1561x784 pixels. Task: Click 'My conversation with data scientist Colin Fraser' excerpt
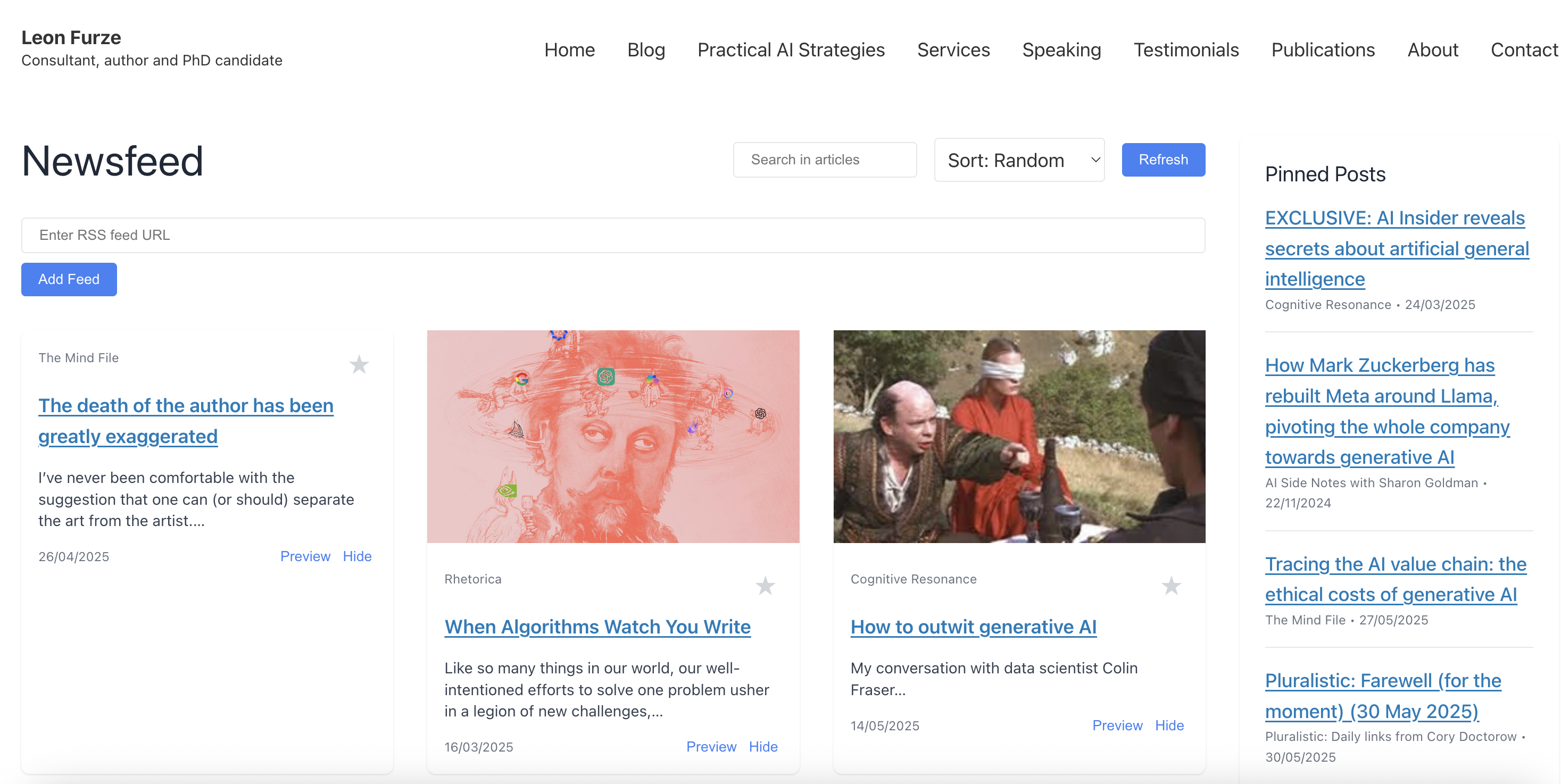point(994,679)
